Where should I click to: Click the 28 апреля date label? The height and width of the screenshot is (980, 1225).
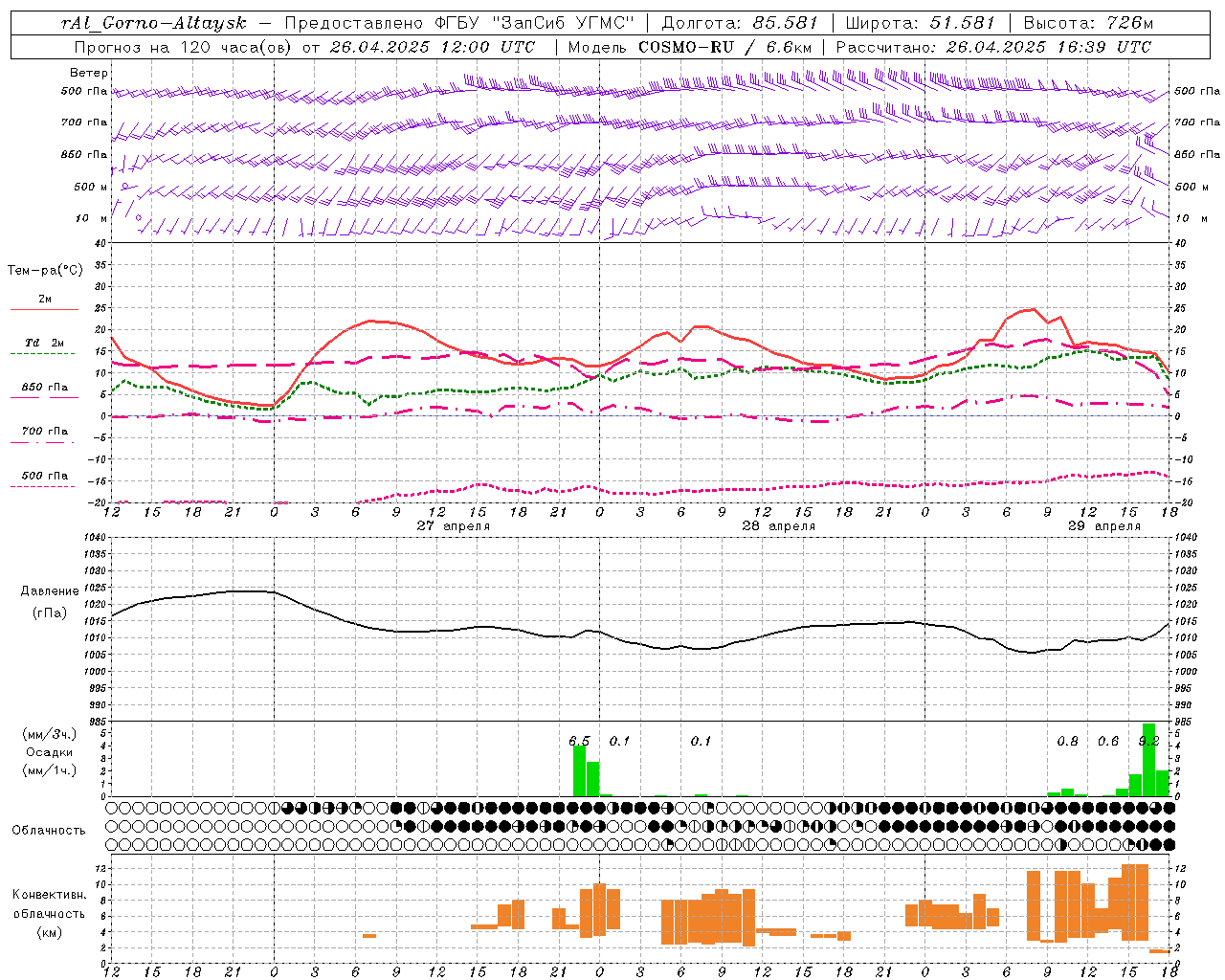point(779,526)
